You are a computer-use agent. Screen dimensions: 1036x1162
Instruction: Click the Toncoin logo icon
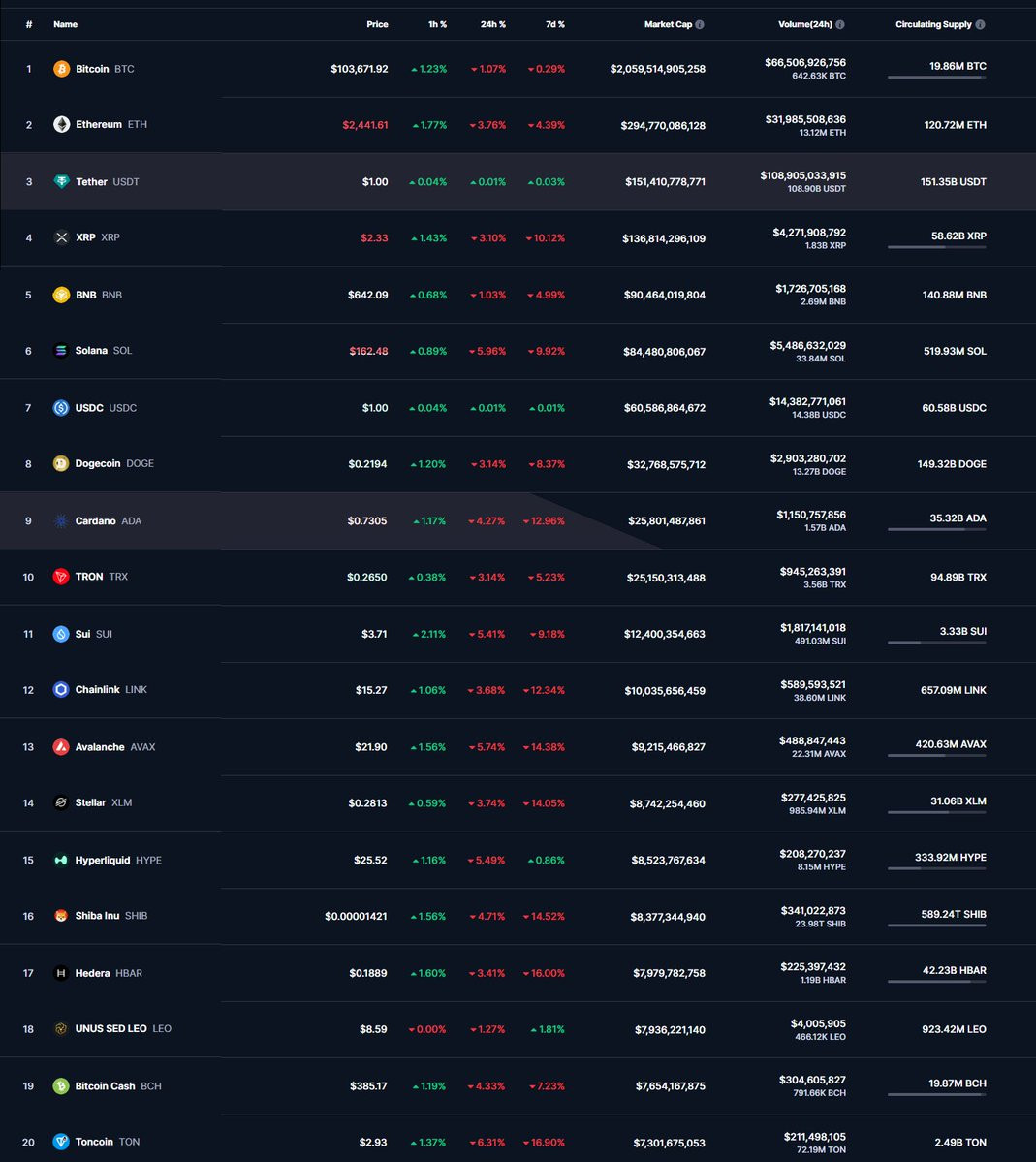click(61, 1142)
